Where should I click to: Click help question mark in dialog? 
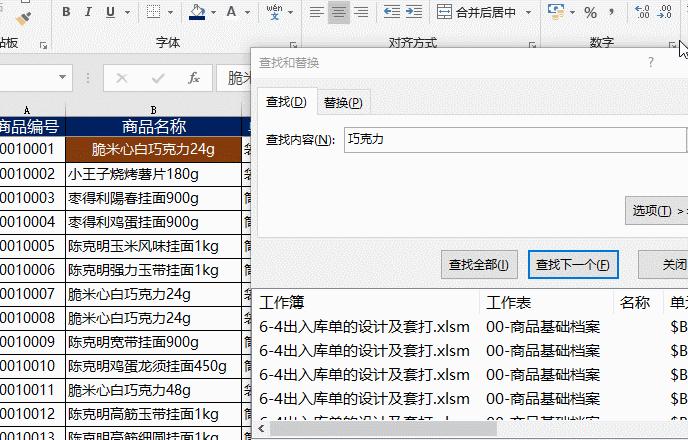click(651, 62)
